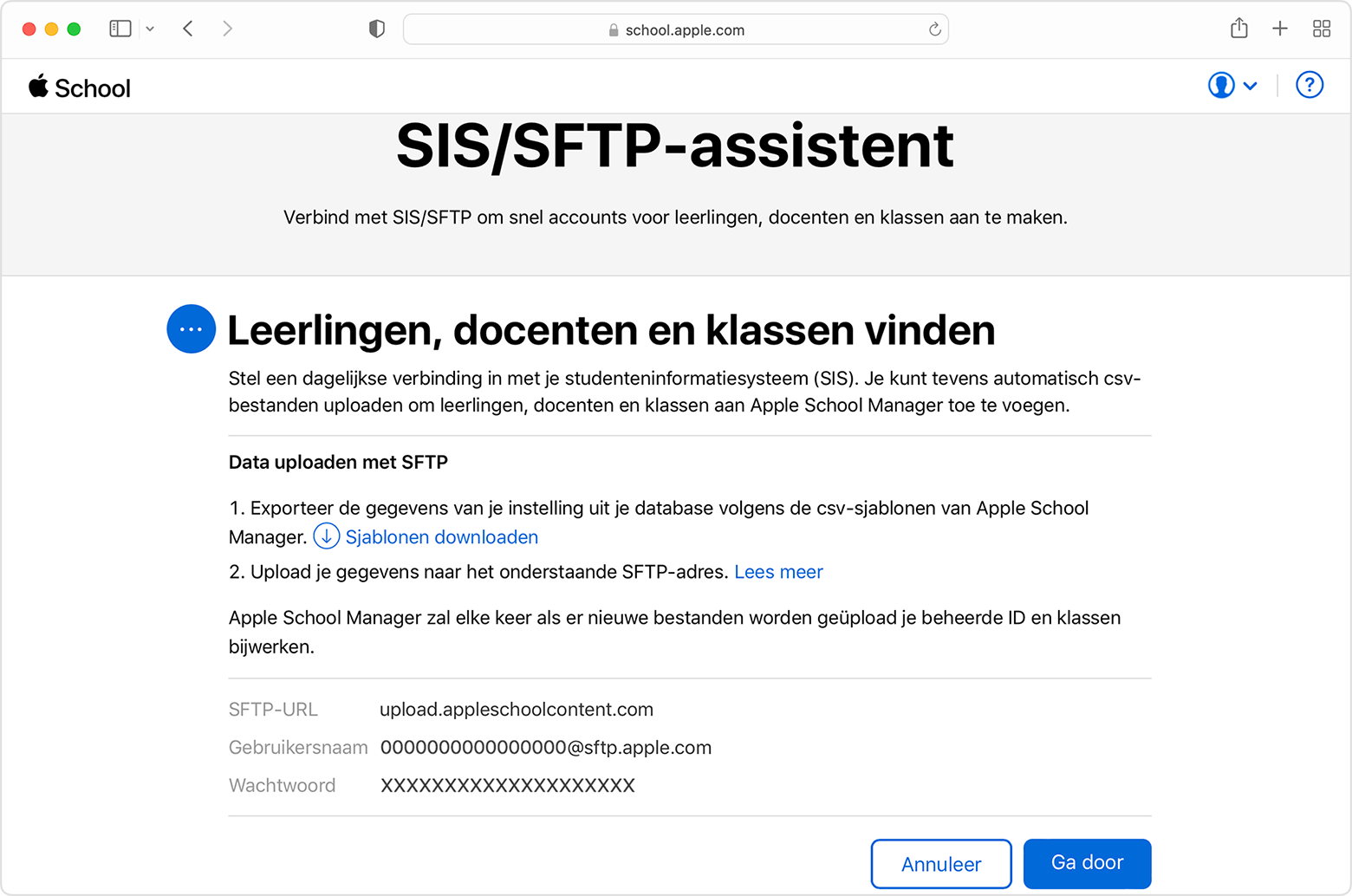The height and width of the screenshot is (896, 1352).
Task: Select the SFTP-URL upload.appleschoolcontent.com value
Action: [x=517, y=710]
